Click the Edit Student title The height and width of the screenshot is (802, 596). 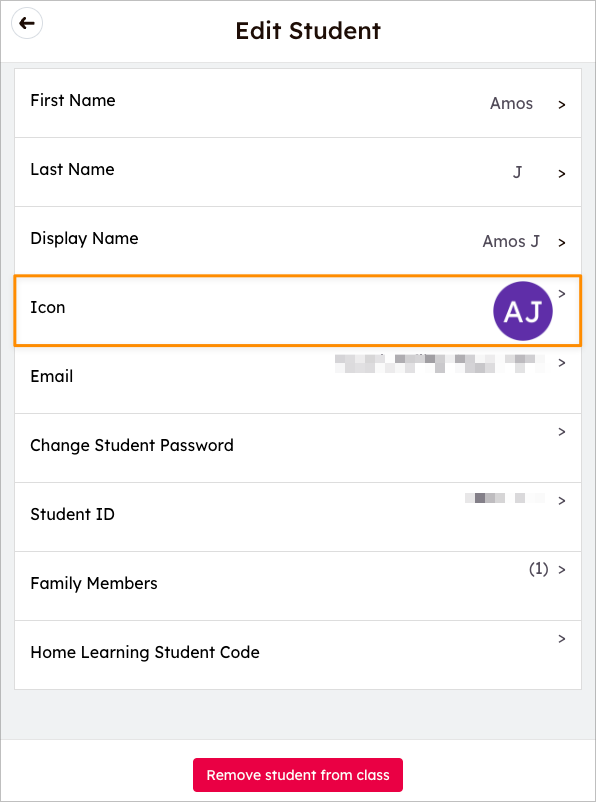coord(307,31)
